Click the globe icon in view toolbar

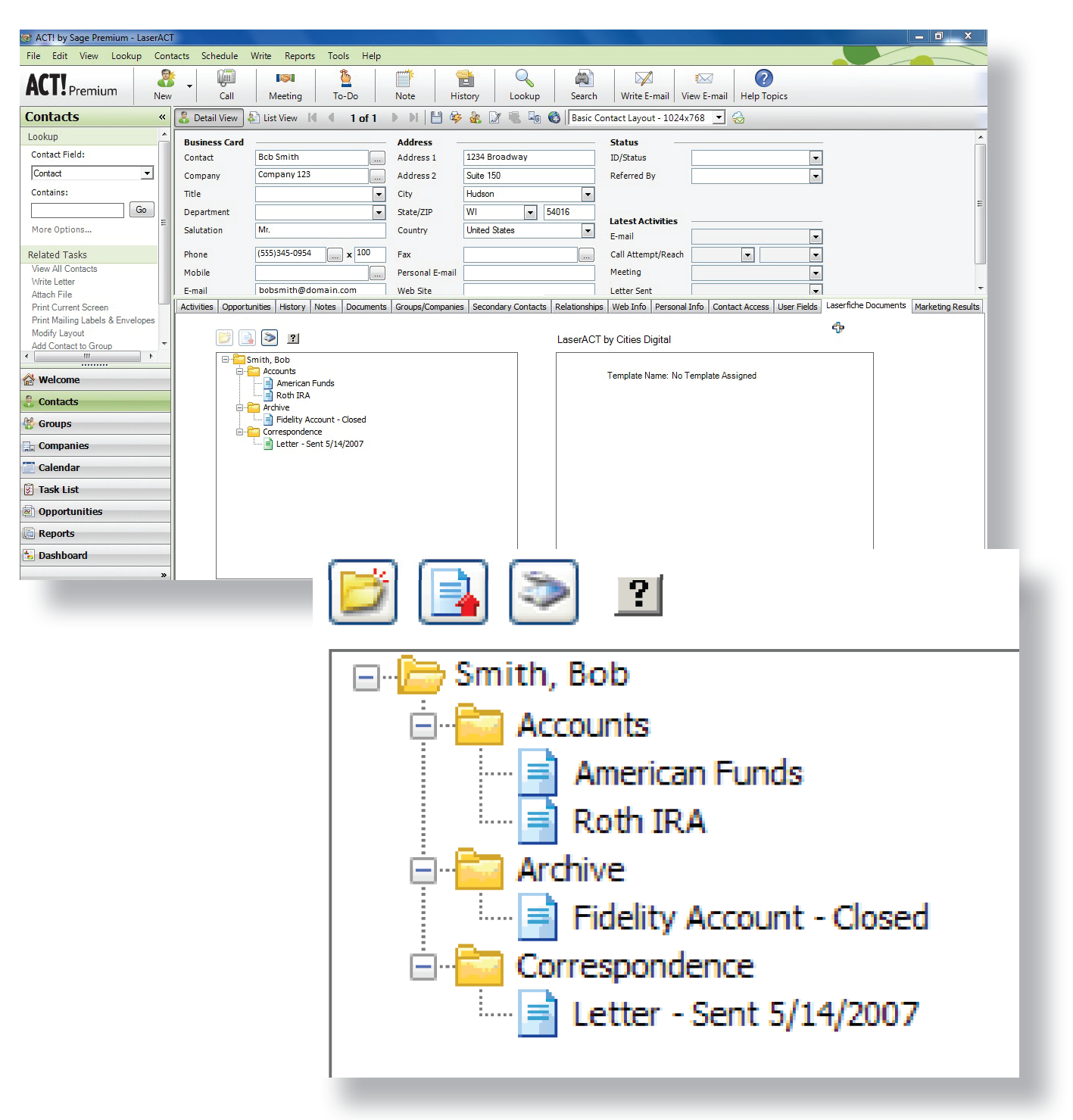554,117
